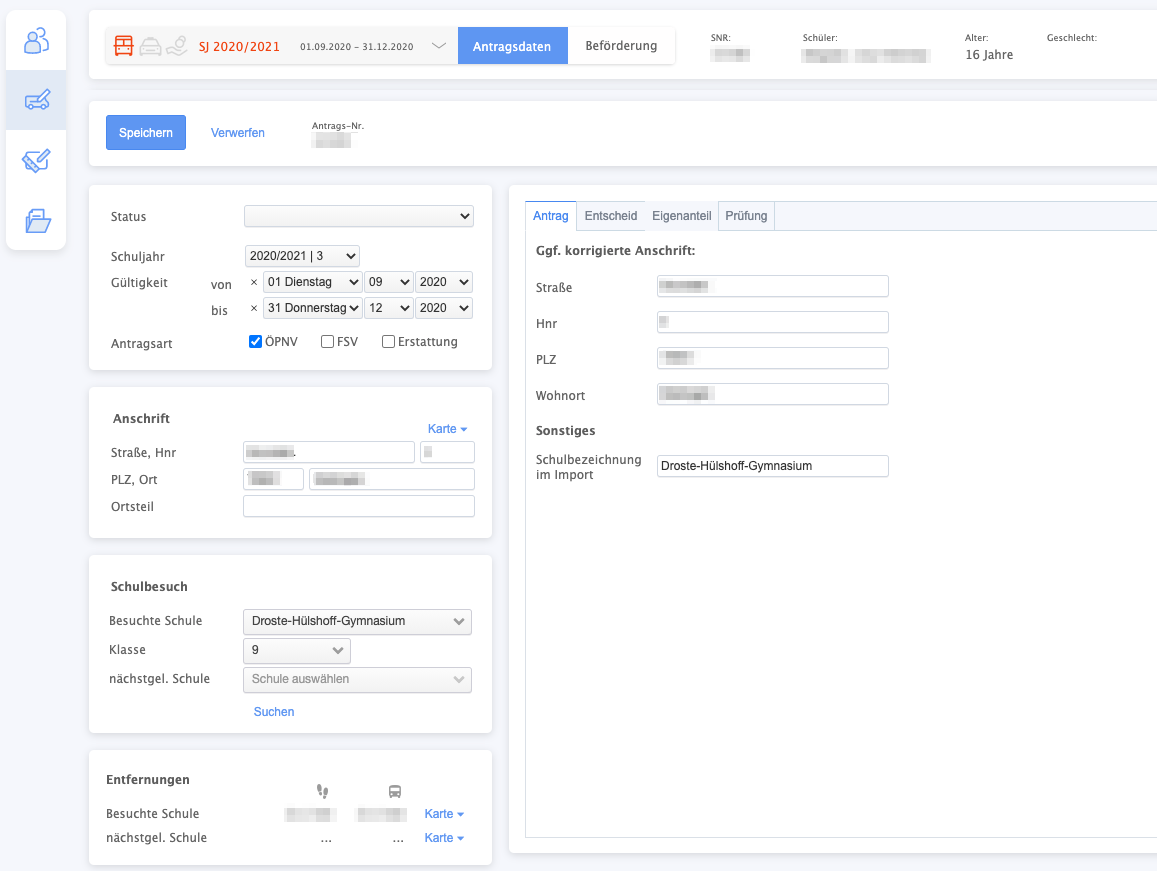Expand the school year period chevron
This screenshot has height=871, width=1157.
pyautogui.click(x=438, y=46)
